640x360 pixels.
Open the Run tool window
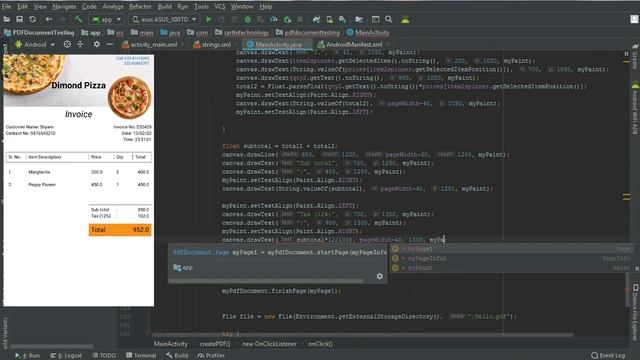(27, 356)
